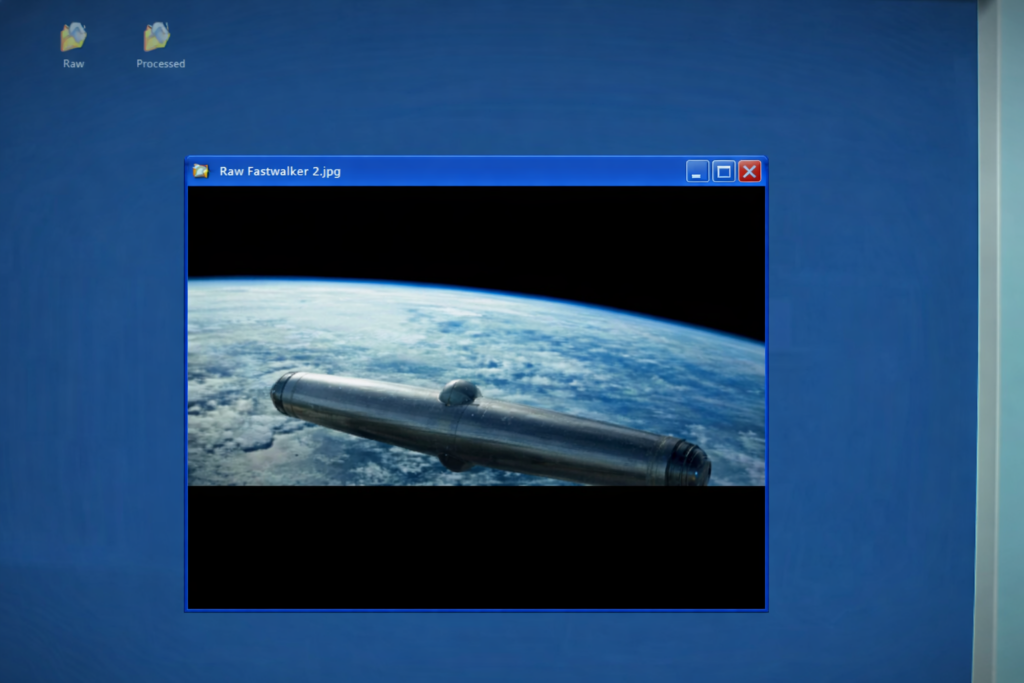Image resolution: width=1024 pixels, height=683 pixels.
Task: Minimize the Raw Fastwalker 2.jpg window
Action: [x=697, y=171]
